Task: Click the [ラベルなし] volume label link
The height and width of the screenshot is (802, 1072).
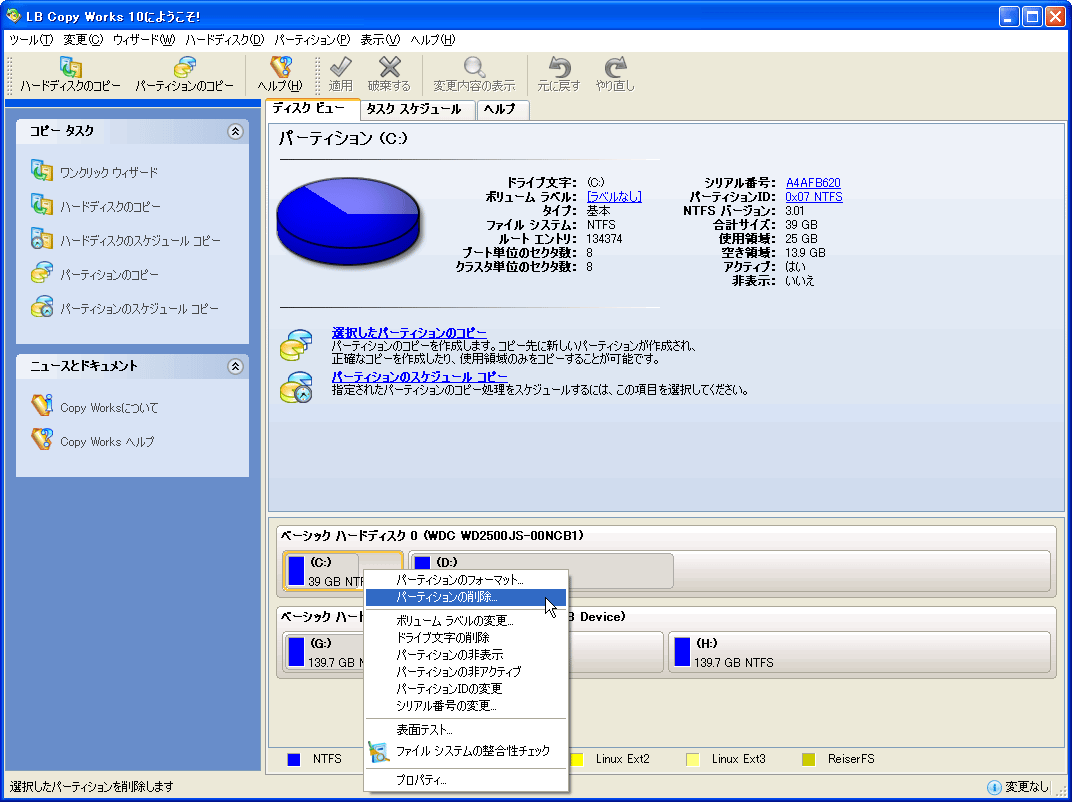Action: (x=614, y=197)
